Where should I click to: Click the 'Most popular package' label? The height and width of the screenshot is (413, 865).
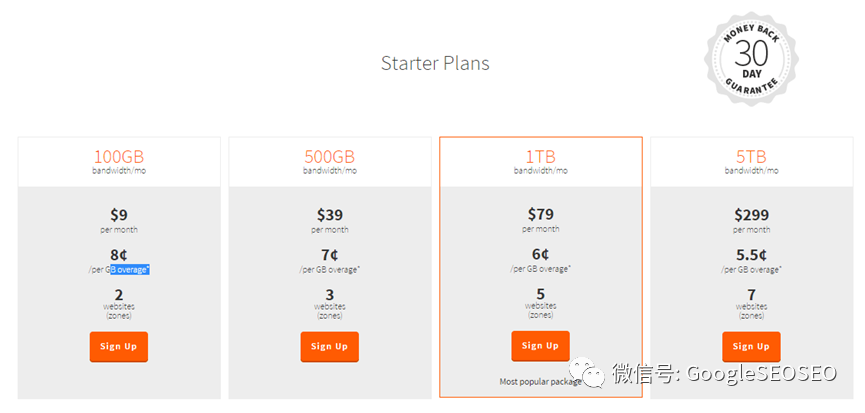tap(540, 382)
